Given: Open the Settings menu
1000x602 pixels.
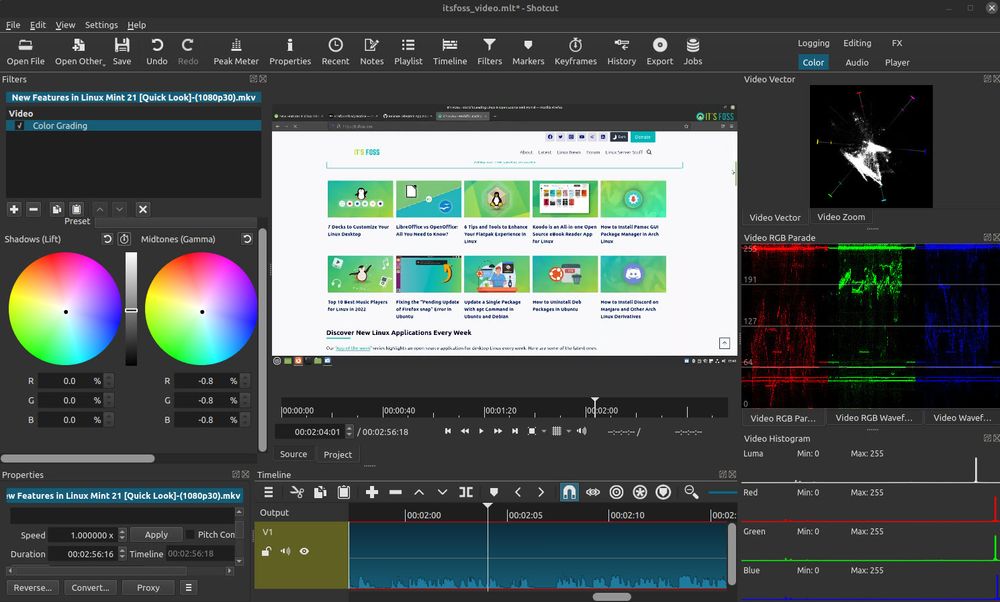Looking at the screenshot, I should [100, 25].
